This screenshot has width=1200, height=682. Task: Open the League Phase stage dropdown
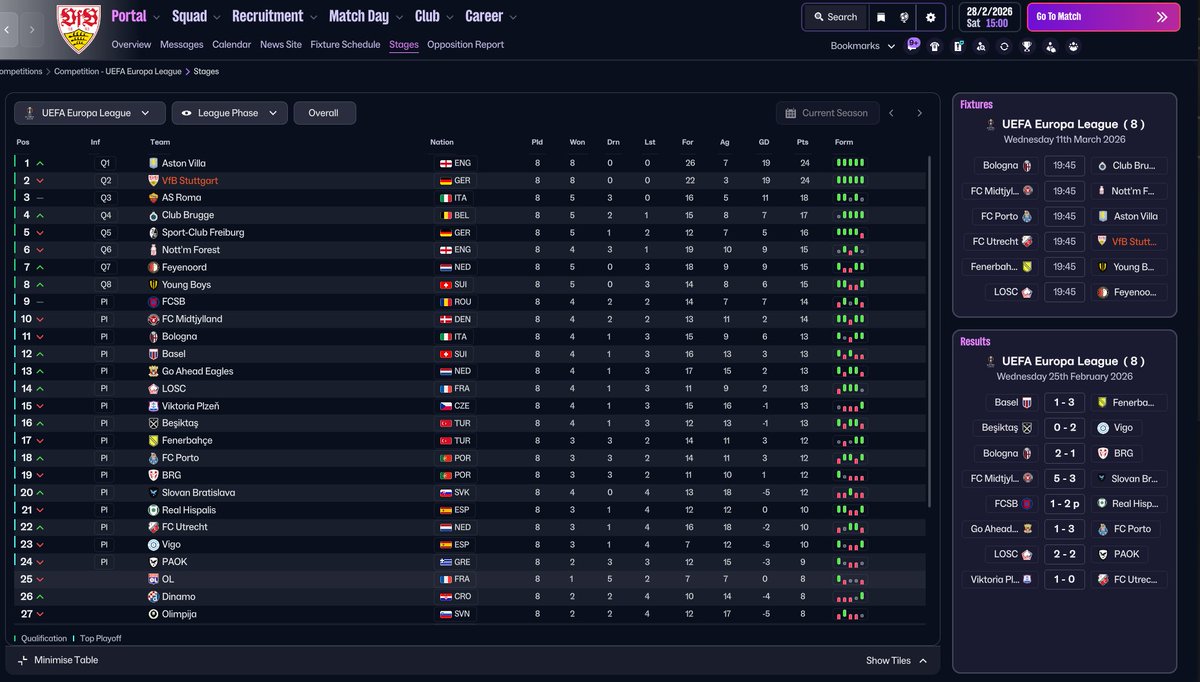230,113
